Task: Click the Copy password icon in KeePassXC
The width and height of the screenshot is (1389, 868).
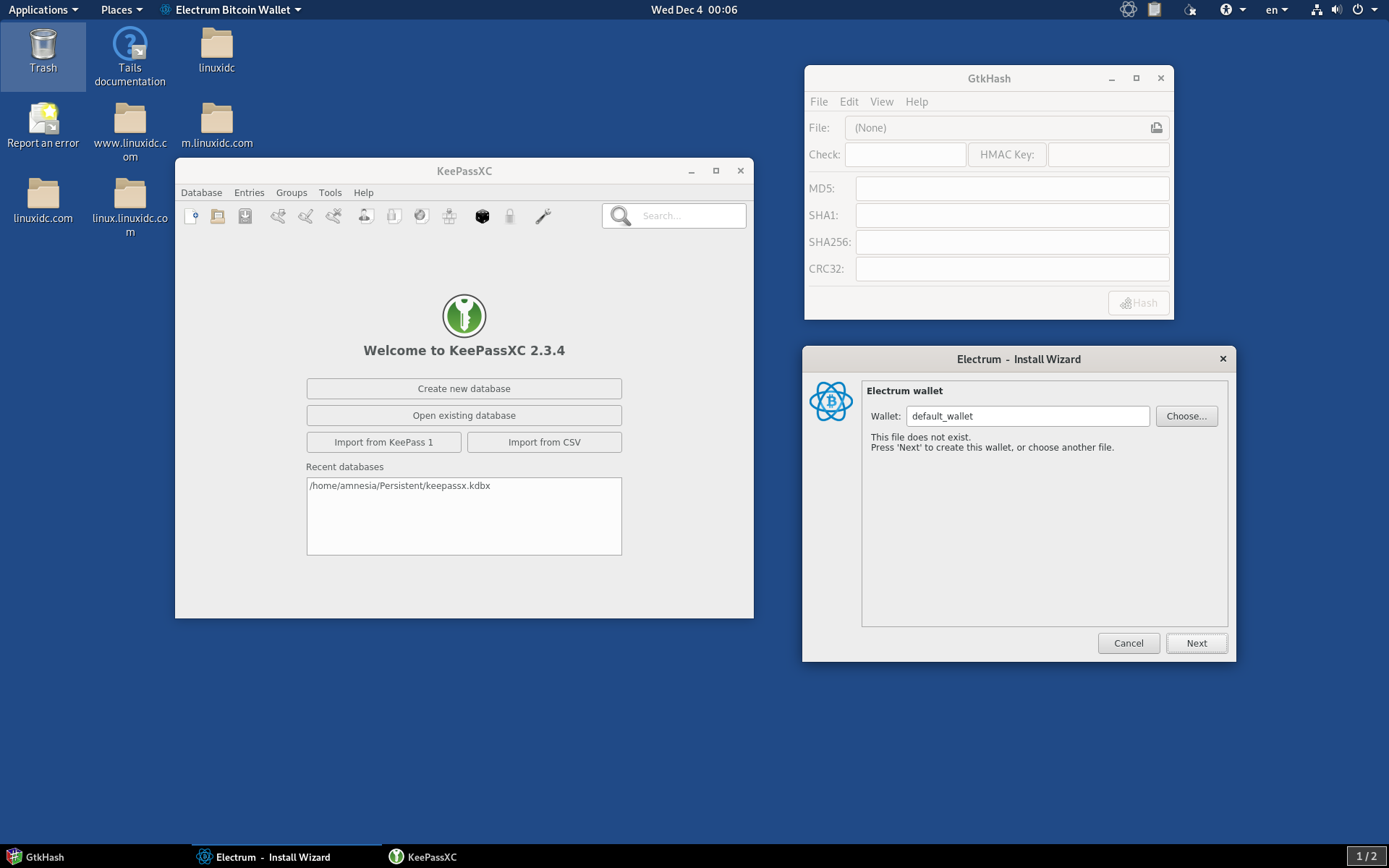Action: pyautogui.click(x=394, y=216)
